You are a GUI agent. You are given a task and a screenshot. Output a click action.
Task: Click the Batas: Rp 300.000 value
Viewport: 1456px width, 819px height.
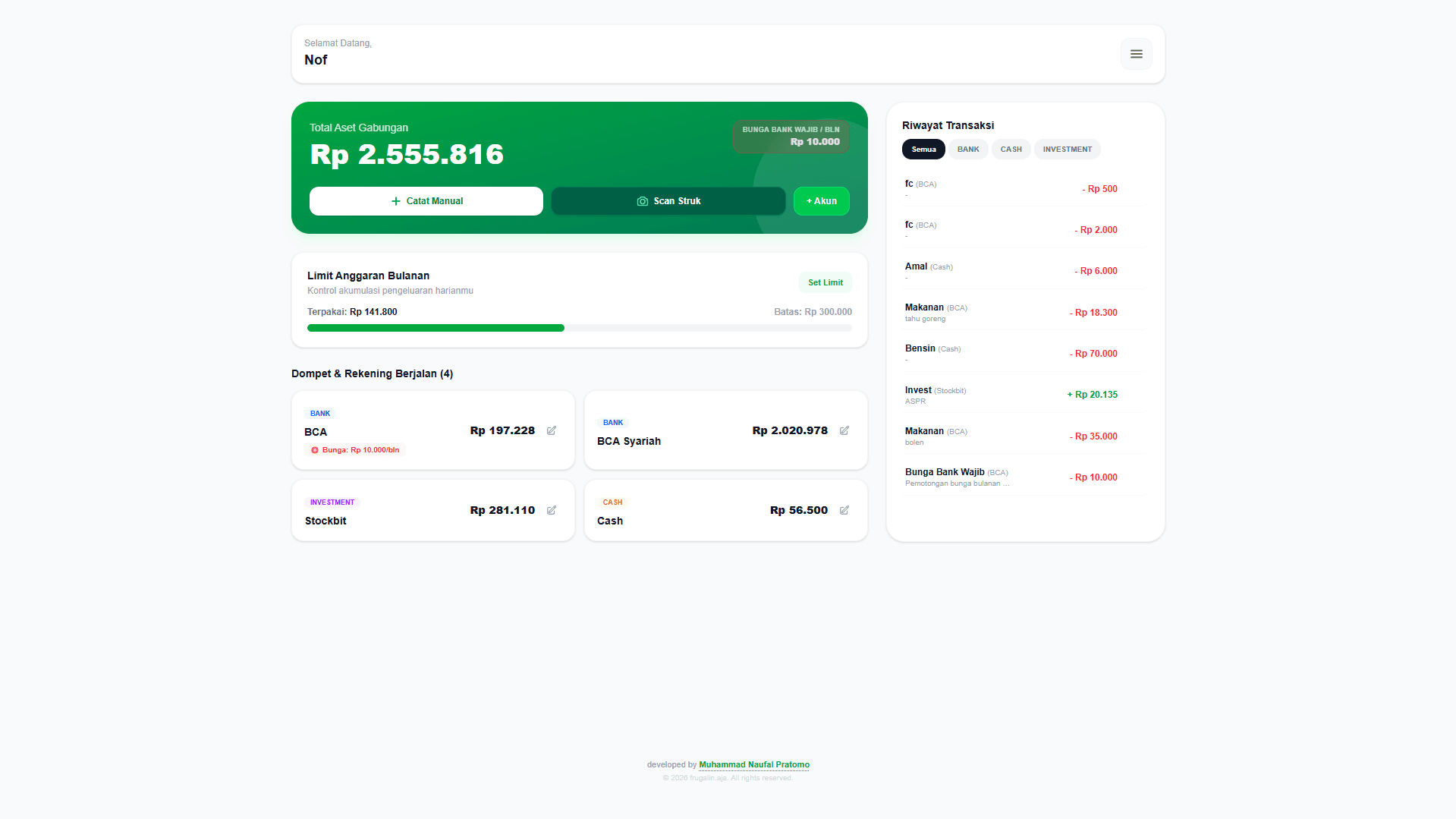pyautogui.click(x=813, y=312)
